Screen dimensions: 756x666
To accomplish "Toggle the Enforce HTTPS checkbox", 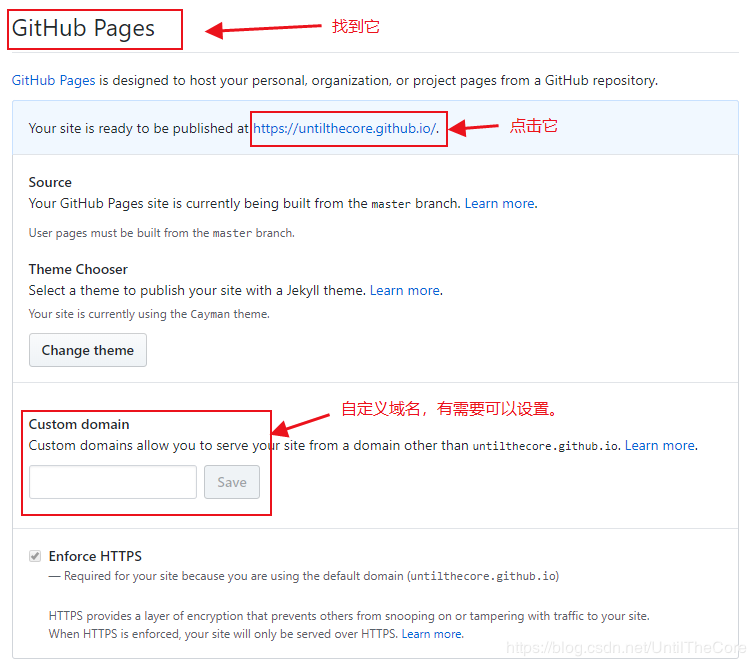I will pos(35,556).
